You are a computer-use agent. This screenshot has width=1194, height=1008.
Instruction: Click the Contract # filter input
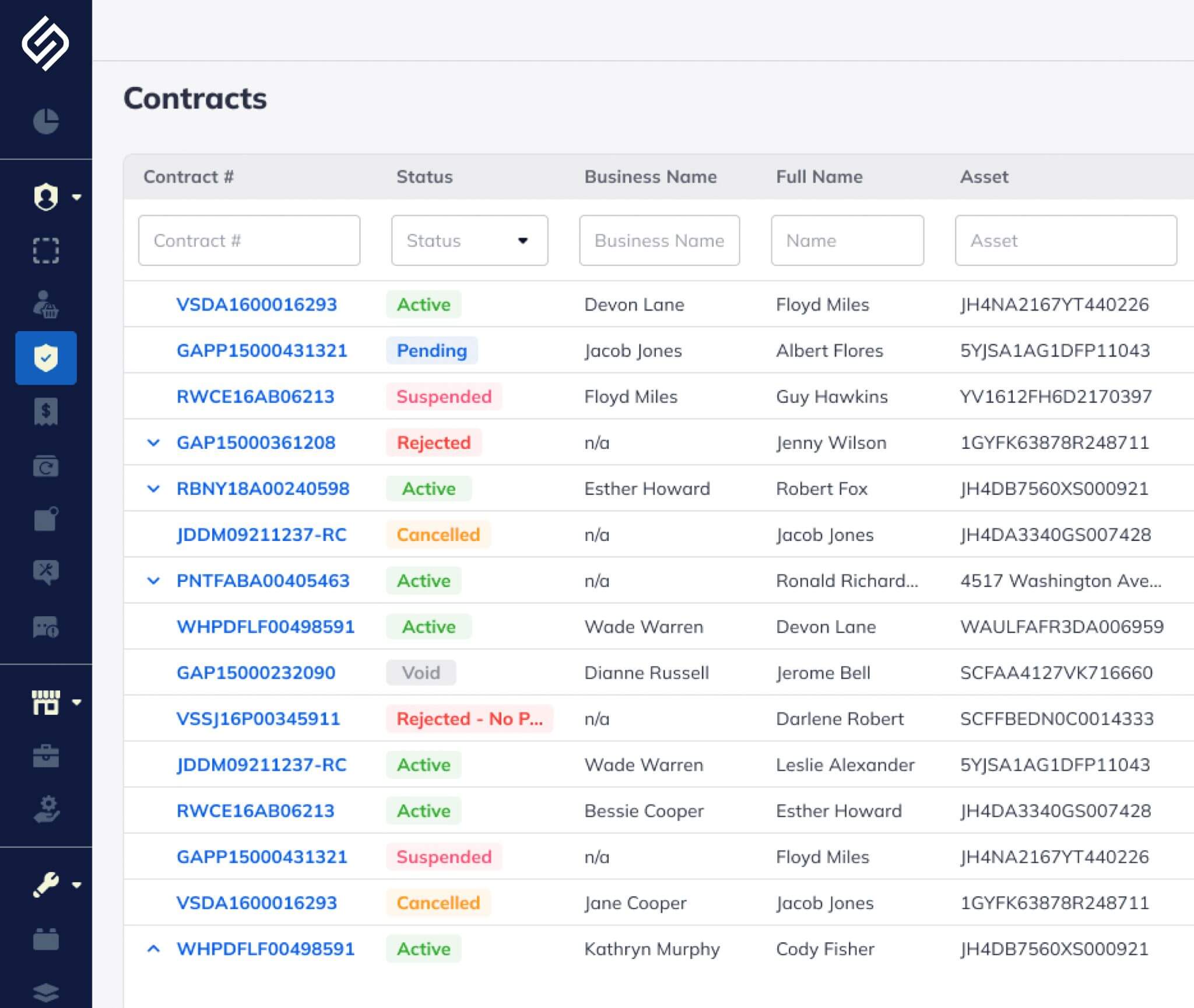[249, 240]
